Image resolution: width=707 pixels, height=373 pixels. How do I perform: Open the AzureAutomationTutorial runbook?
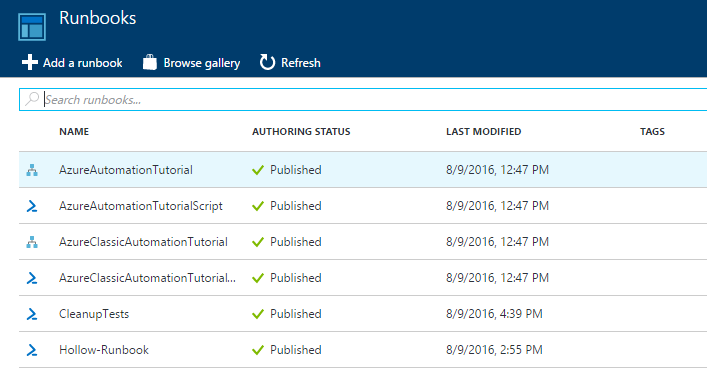(126, 170)
